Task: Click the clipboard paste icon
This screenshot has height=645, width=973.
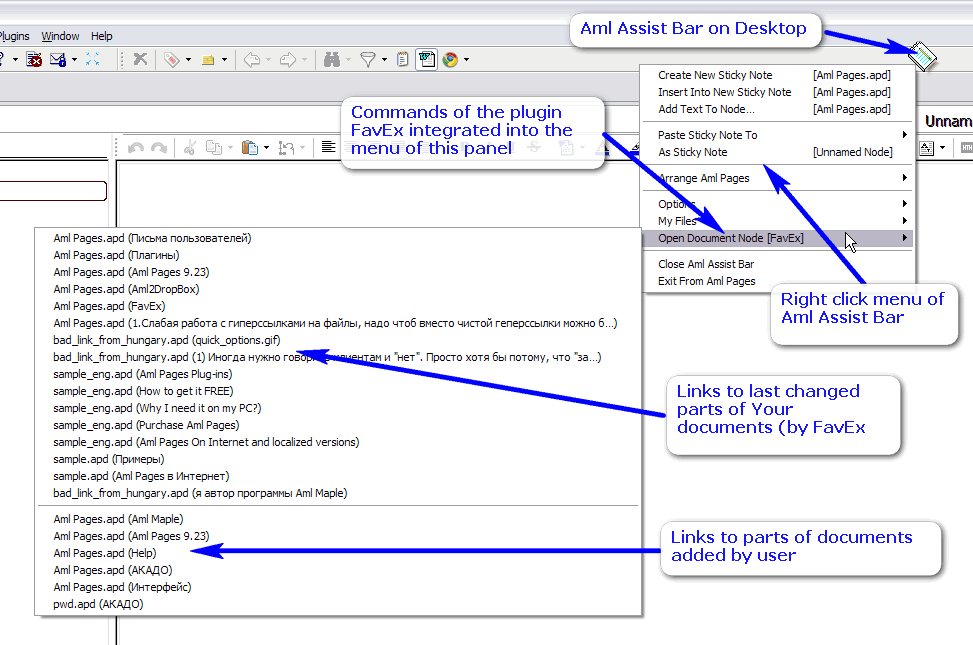Action: [x=249, y=148]
